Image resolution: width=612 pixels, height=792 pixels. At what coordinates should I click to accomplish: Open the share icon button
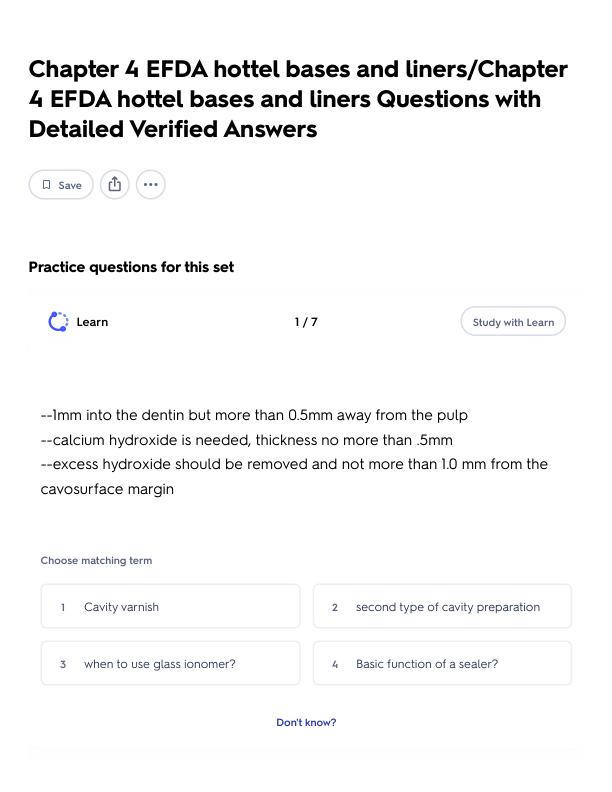tap(115, 184)
